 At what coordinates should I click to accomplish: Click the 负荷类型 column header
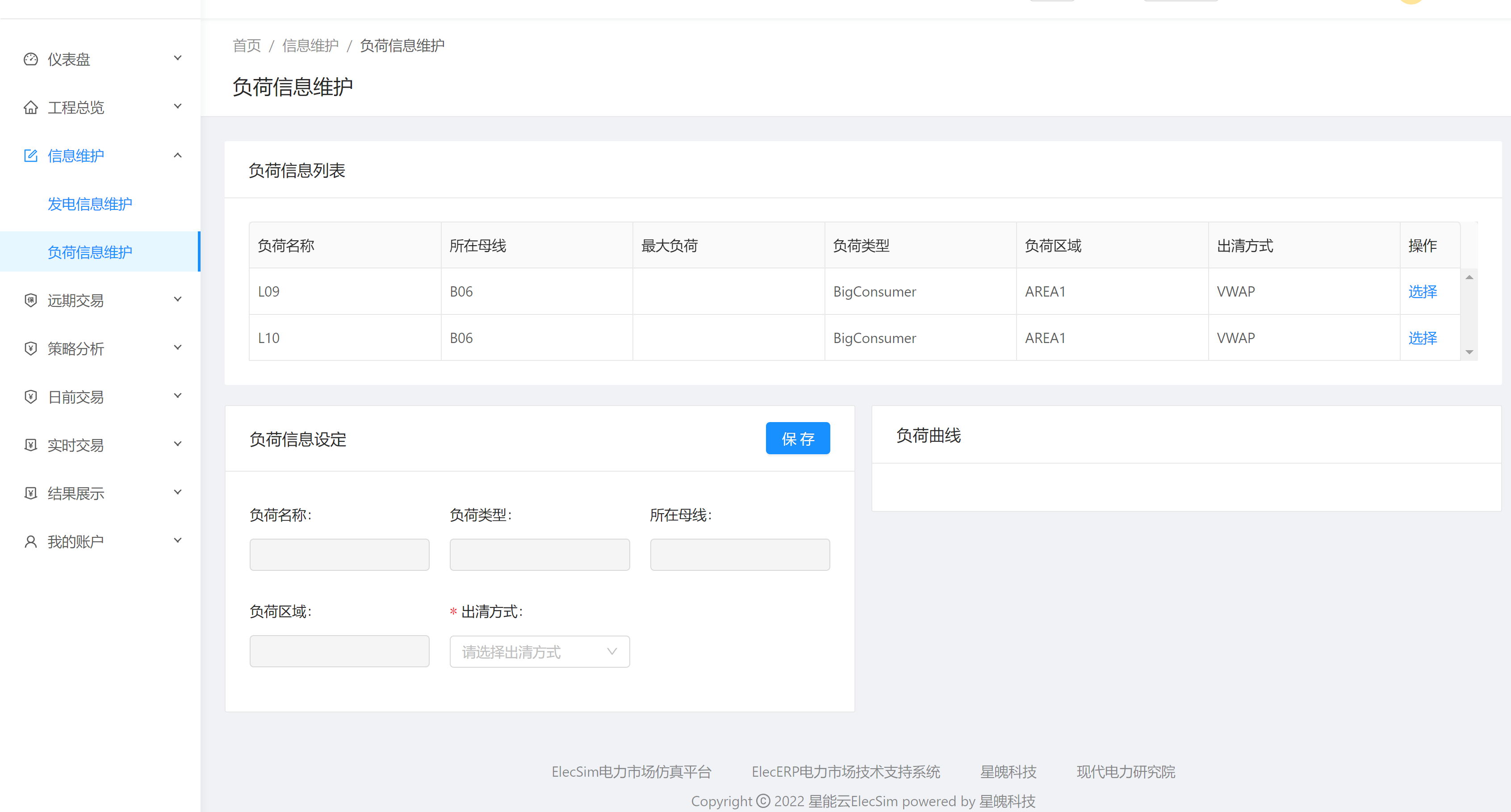921,245
